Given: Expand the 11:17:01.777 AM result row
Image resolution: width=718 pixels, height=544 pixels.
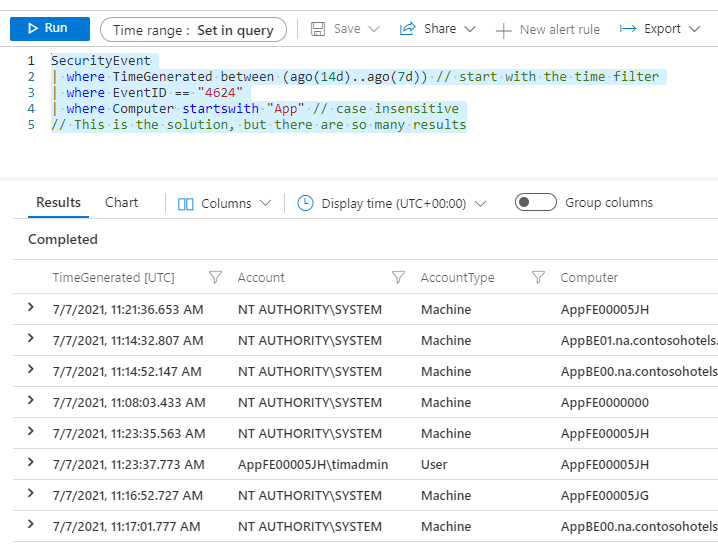Looking at the screenshot, I should [31, 524].
